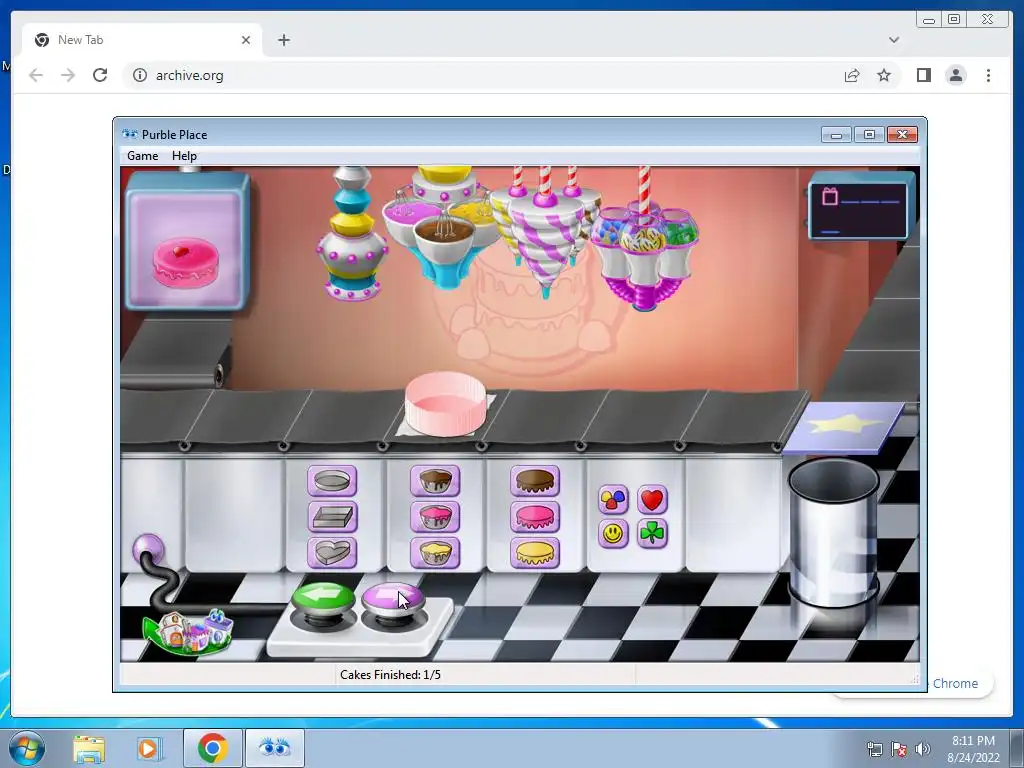Open Action Center flag tray icon
The width and height of the screenshot is (1024, 768).
coord(899,749)
